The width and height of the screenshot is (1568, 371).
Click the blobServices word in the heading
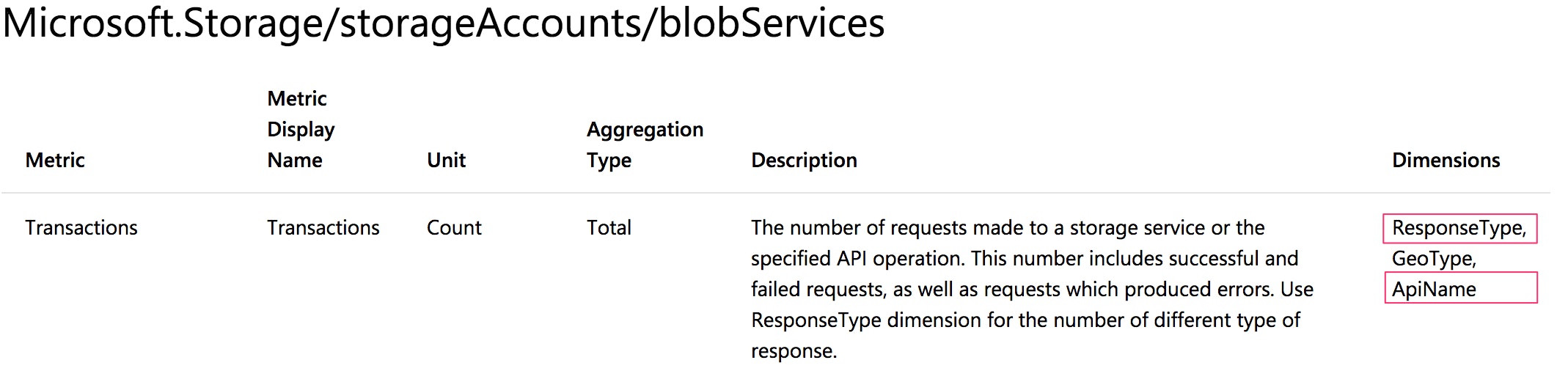(x=771, y=23)
